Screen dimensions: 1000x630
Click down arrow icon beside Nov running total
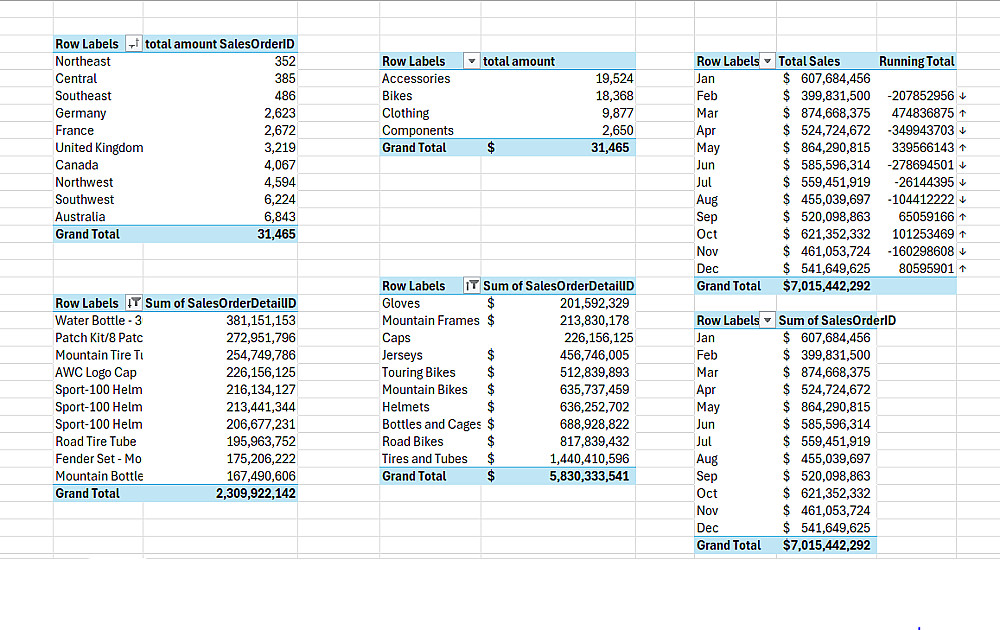(962, 252)
